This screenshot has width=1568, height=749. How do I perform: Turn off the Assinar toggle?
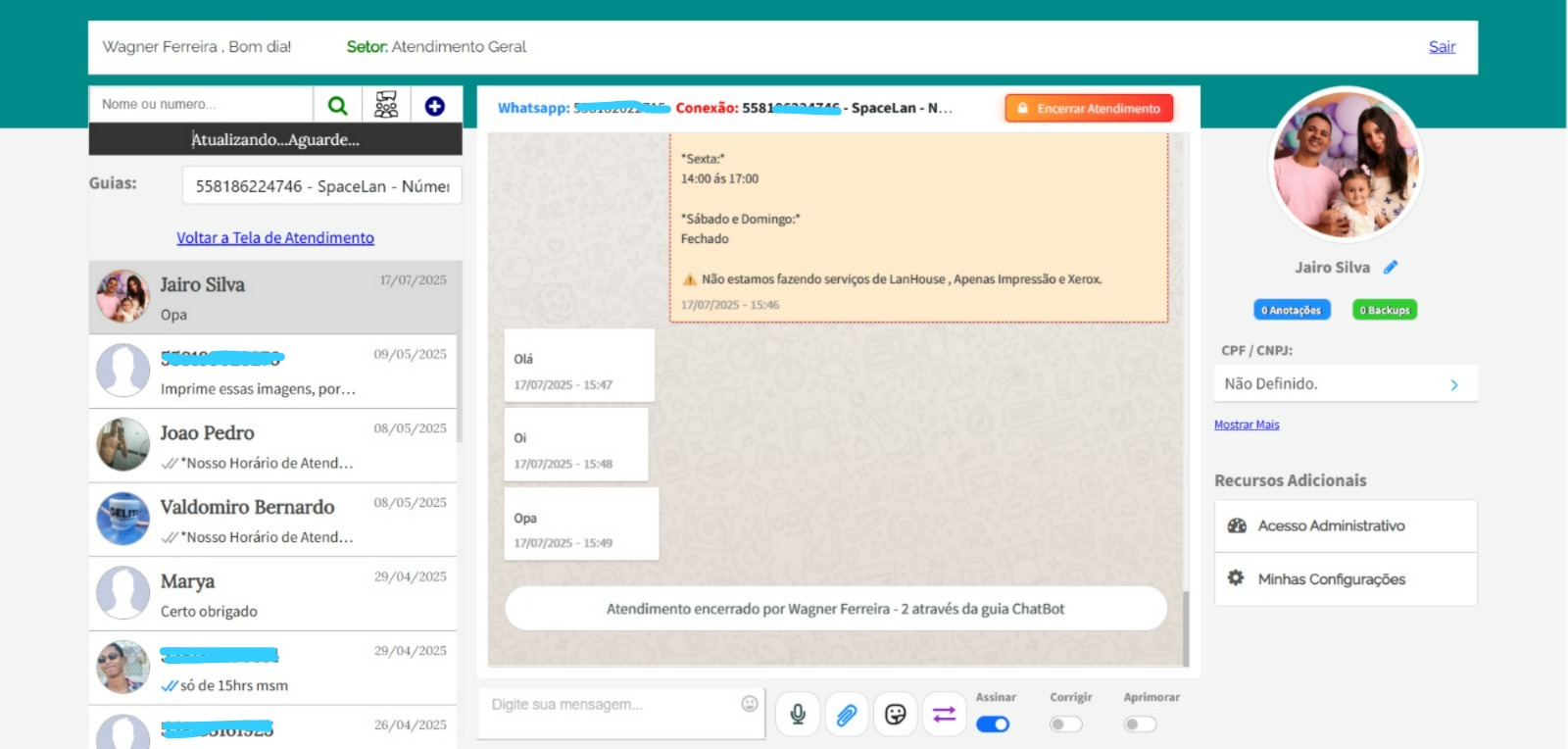coord(993,724)
